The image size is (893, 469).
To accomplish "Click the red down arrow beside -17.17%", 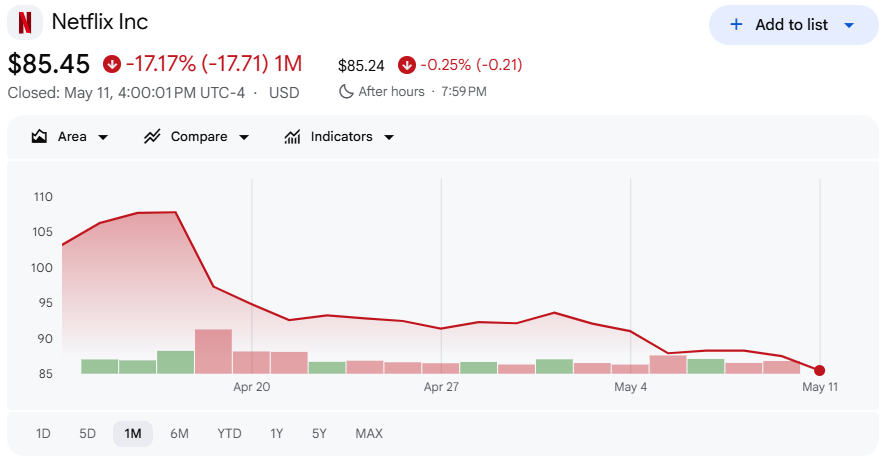I will [x=112, y=64].
